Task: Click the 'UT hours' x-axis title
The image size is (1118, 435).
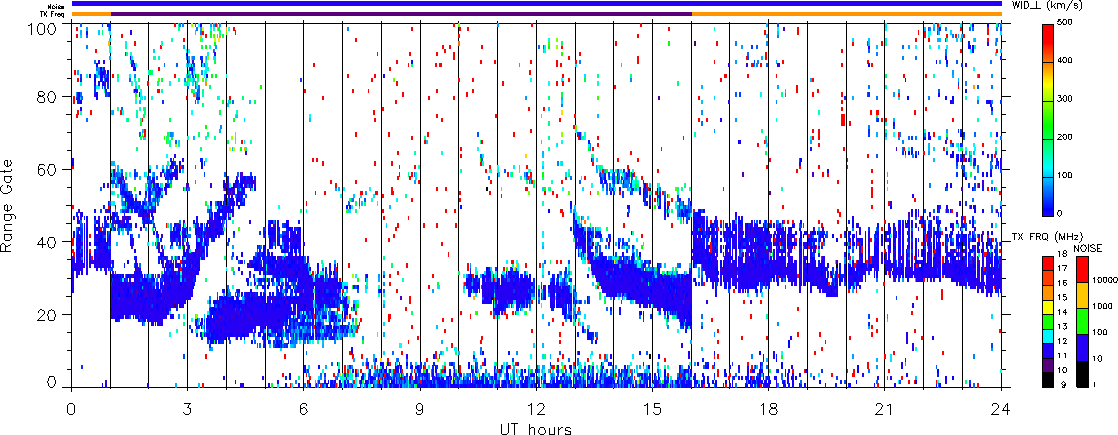Action: pyautogui.click(x=537, y=428)
